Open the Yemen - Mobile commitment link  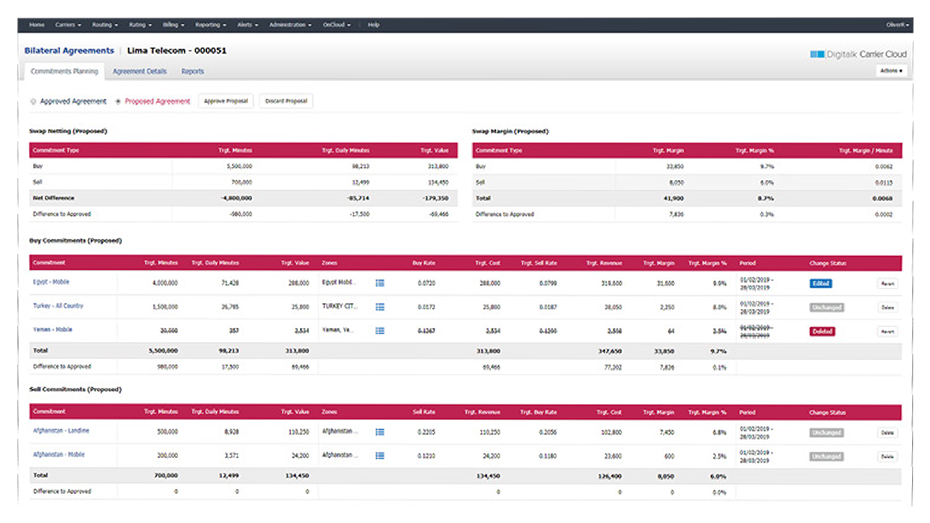(x=52, y=330)
